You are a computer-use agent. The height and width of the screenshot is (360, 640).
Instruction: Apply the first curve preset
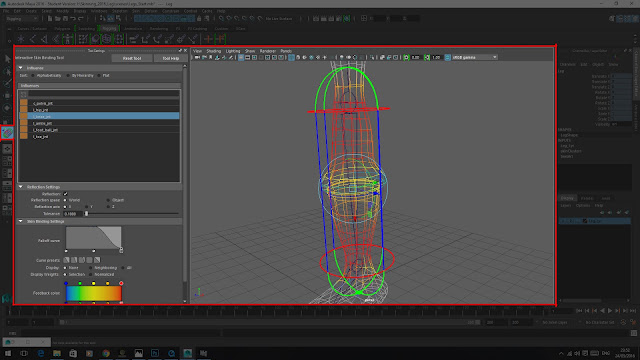(66, 260)
